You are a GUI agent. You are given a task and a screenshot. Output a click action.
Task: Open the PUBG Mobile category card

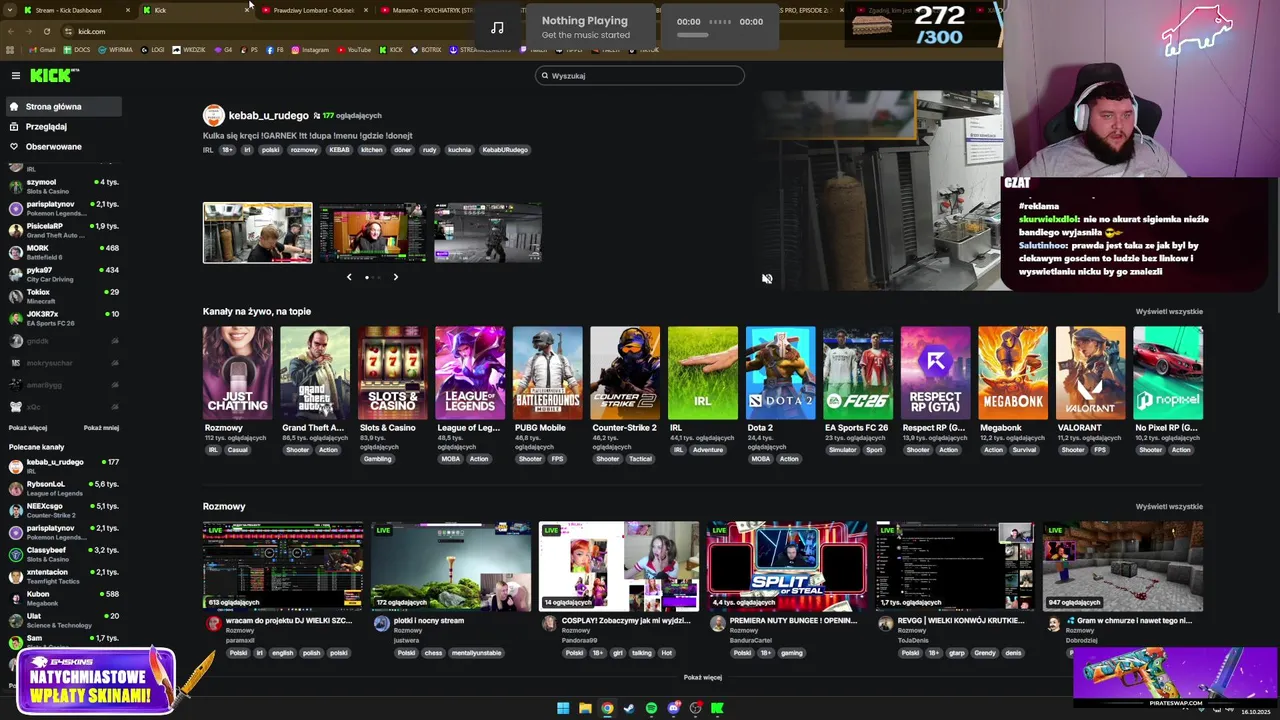548,373
